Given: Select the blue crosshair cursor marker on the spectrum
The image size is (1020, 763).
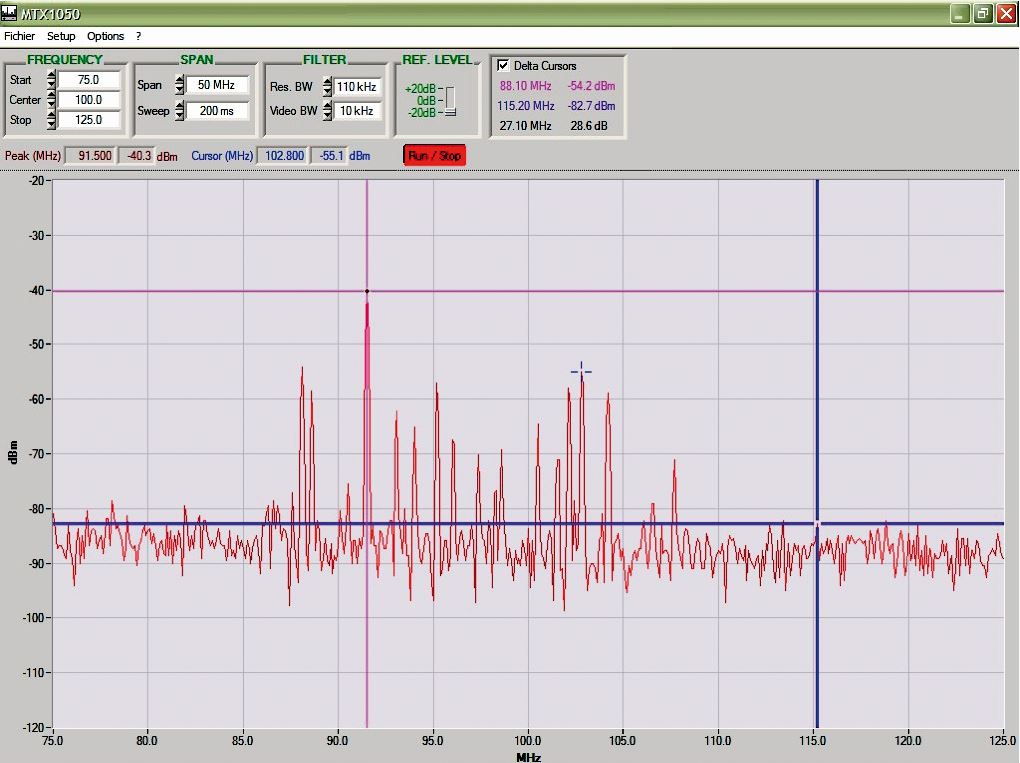Looking at the screenshot, I should (x=581, y=372).
